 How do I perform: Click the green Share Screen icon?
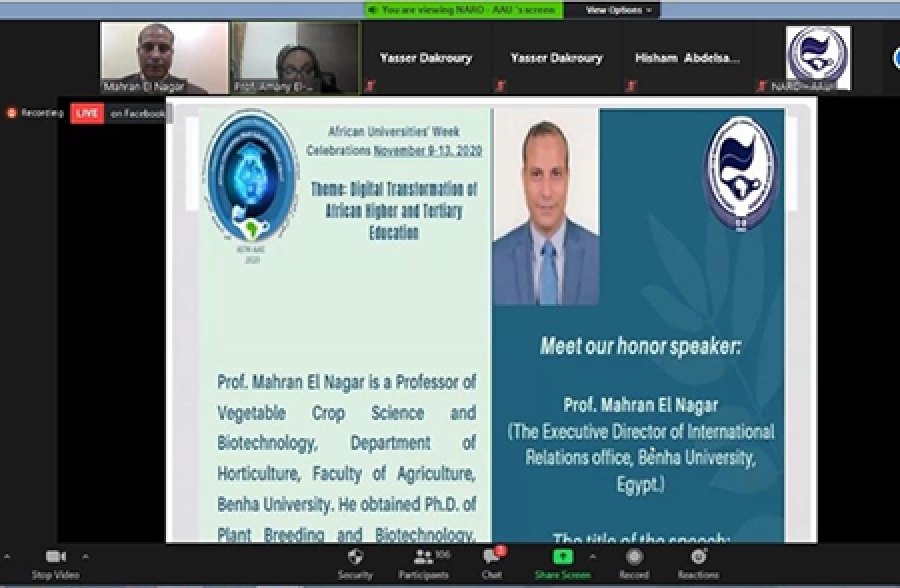pyautogui.click(x=563, y=557)
